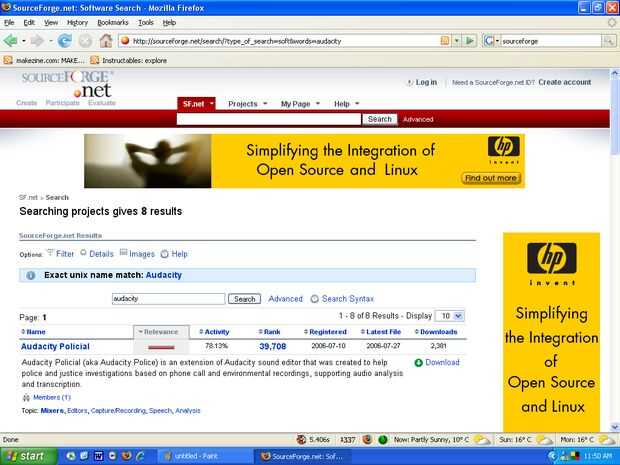The width and height of the screenshot is (620, 465).
Task: Open the home page icon
Action: click(x=106, y=40)
